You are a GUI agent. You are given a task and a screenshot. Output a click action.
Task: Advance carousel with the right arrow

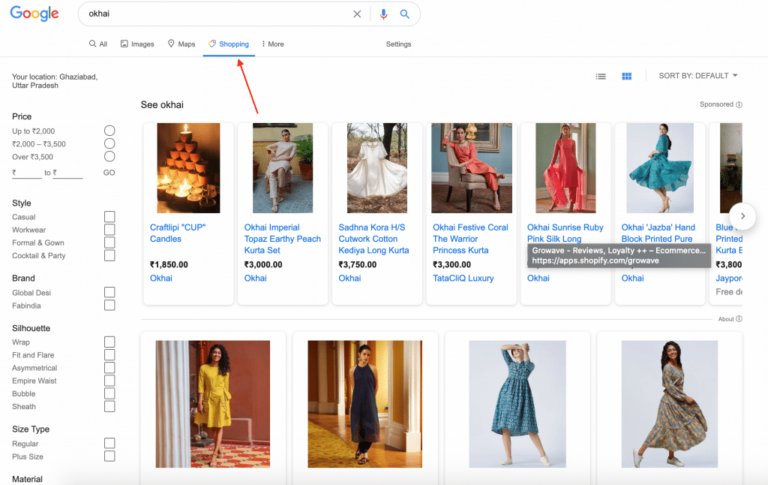click(x=743, y=216)
